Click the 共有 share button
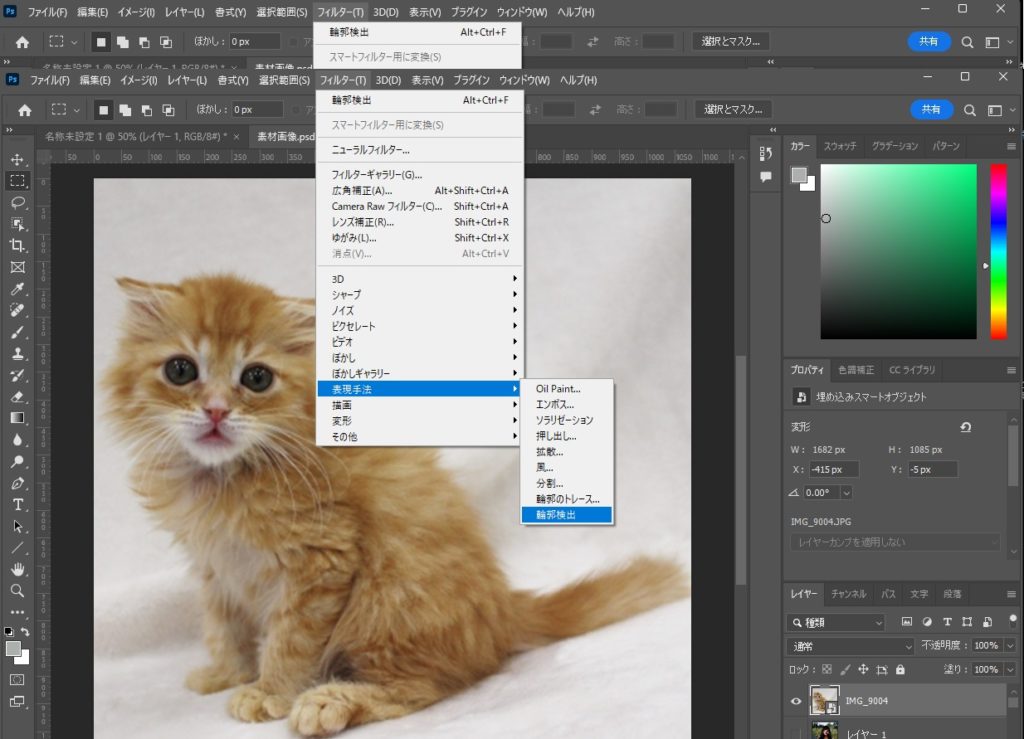Image resolution: width=1024 pixels, height=739 pixels. [x=931, y=109]
